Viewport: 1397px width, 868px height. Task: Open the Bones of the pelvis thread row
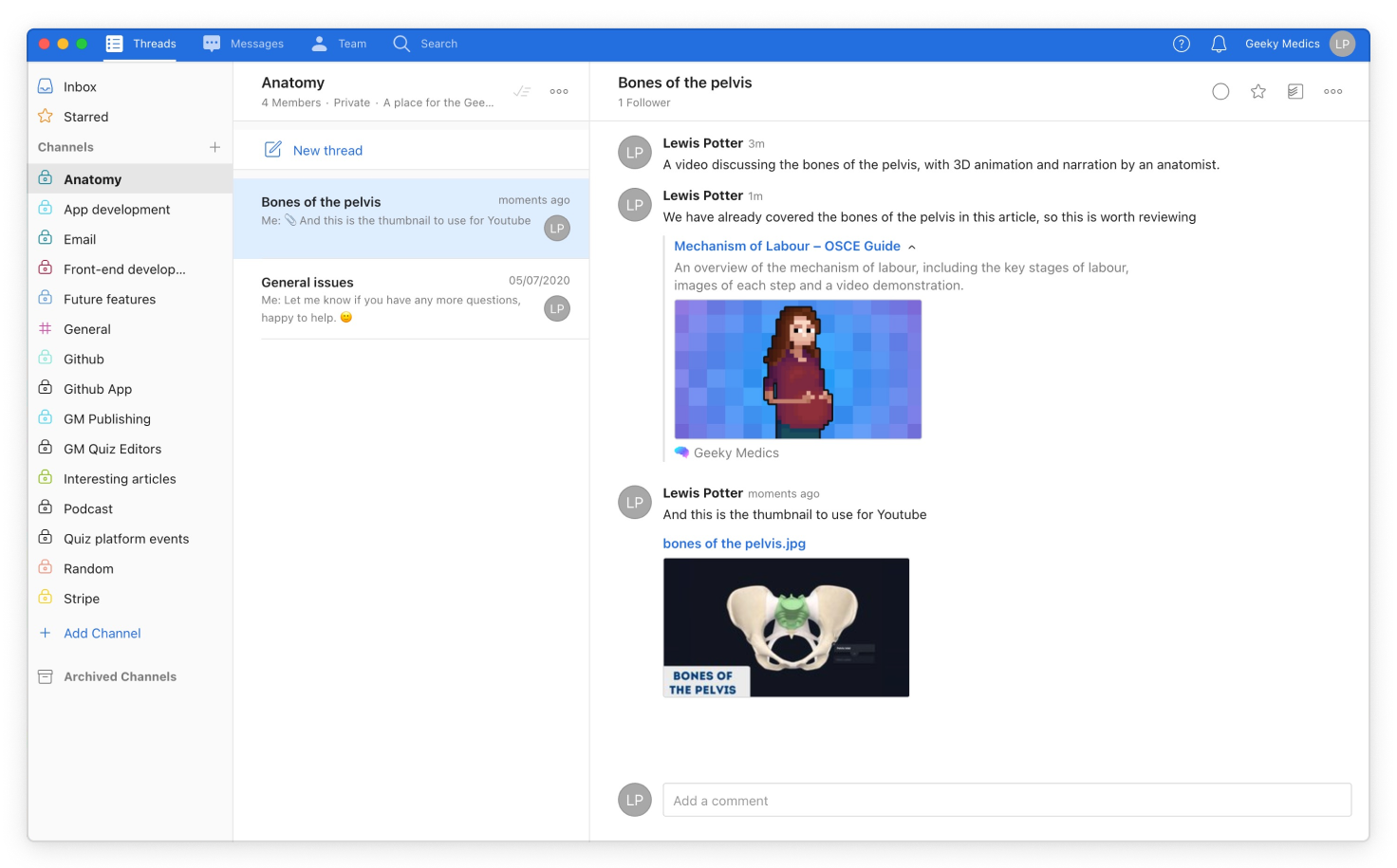pyautogui.click(x=411, y=219)
